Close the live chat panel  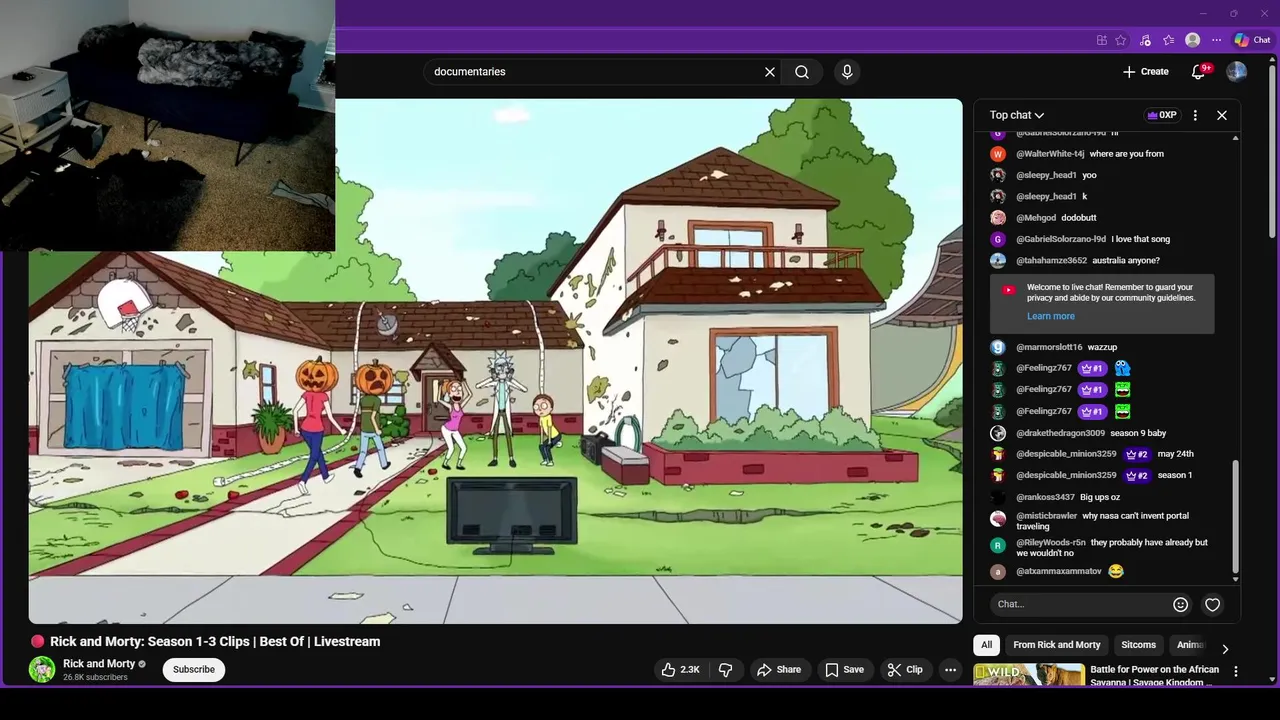[1222, 115]
